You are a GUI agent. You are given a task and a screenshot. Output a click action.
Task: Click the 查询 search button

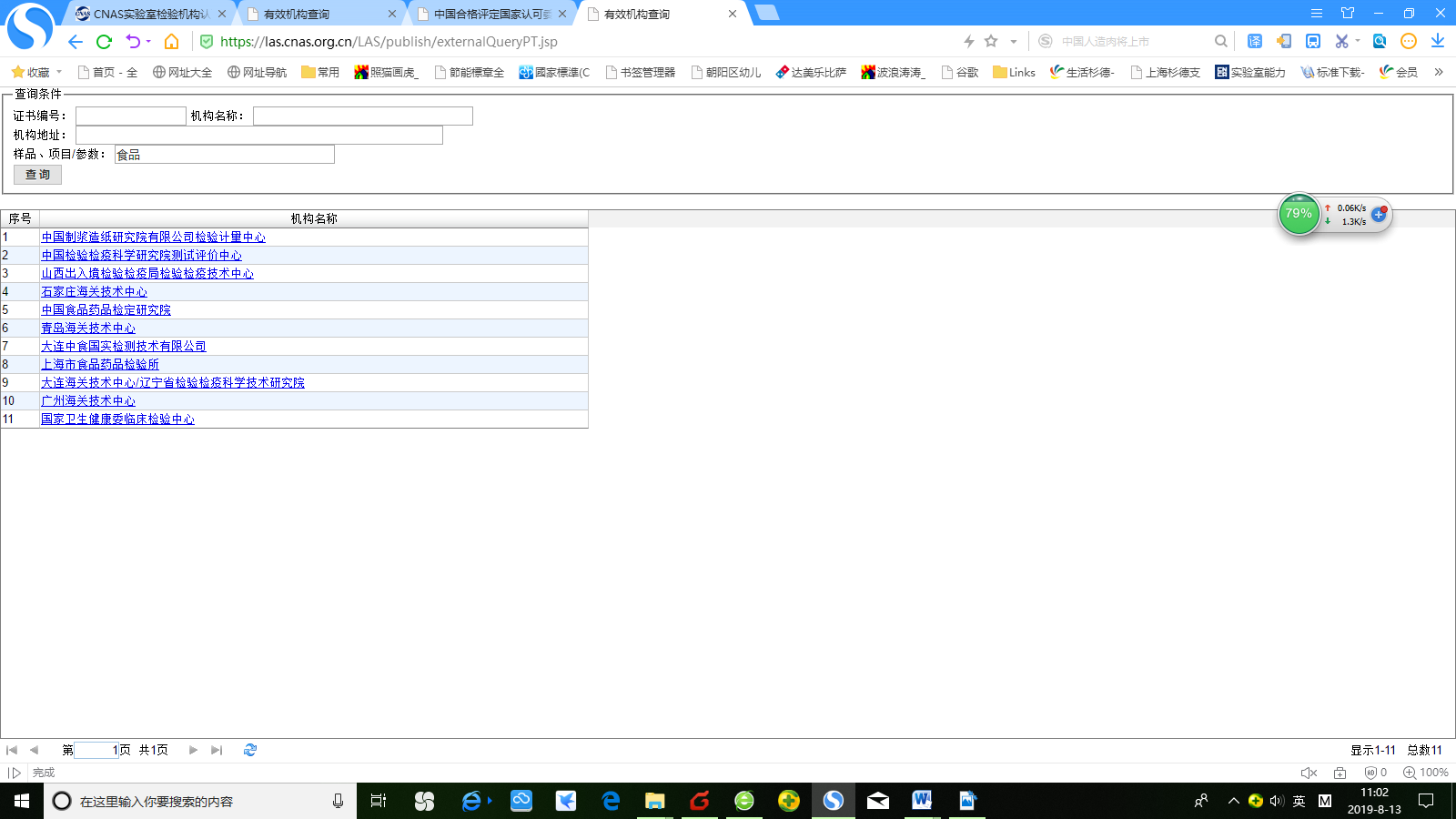[37, 175]
